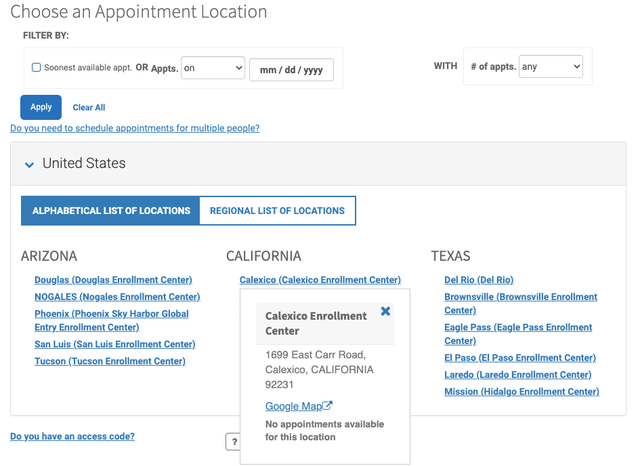Choose the NOGALES Enrollment Center link

tap(117, 297)
